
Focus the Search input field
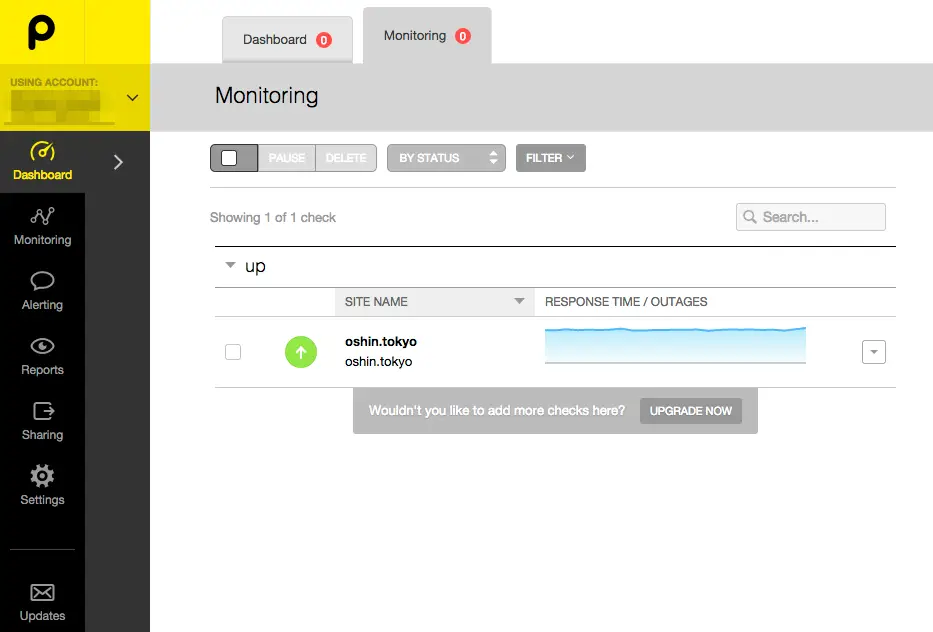click(x=820, y=217)
